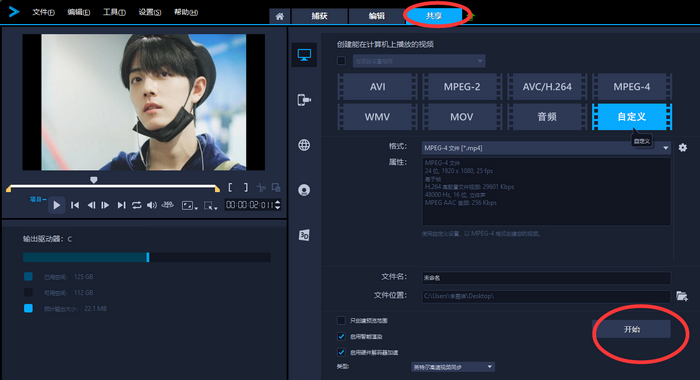Choose the MPEG-2 format button
Screen dimensions: 700x380
[x=462, y=87]
